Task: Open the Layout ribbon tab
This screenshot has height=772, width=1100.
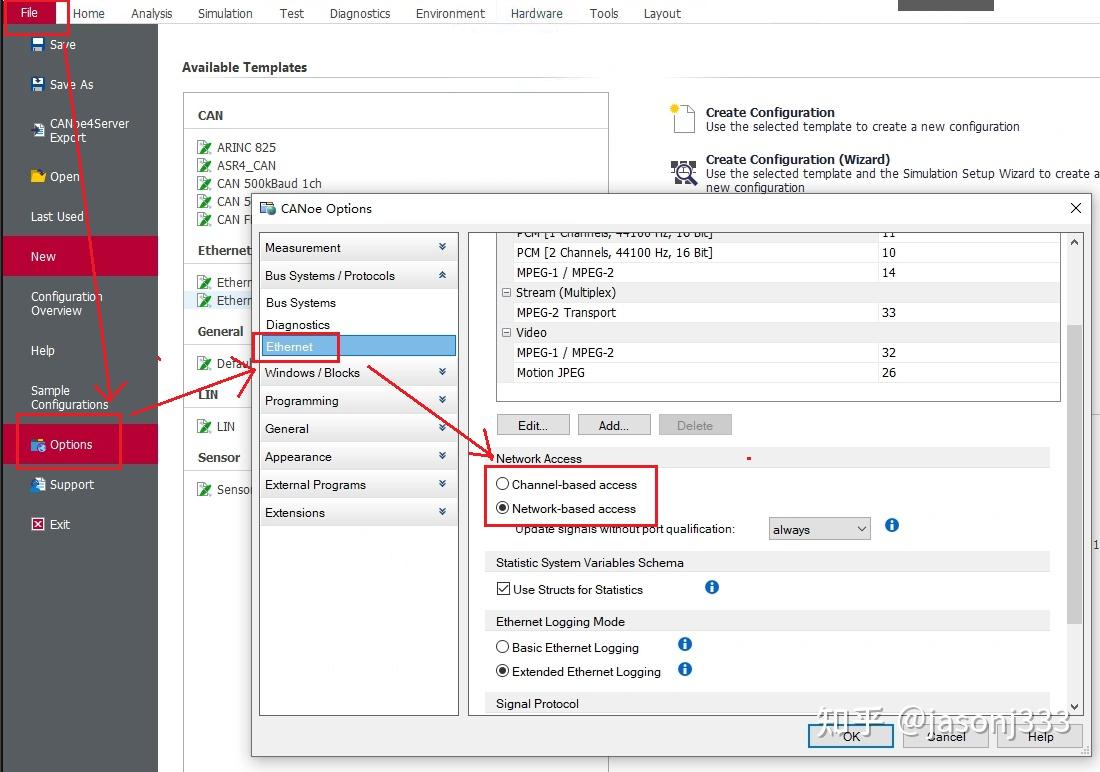Action: pos(662,13)
